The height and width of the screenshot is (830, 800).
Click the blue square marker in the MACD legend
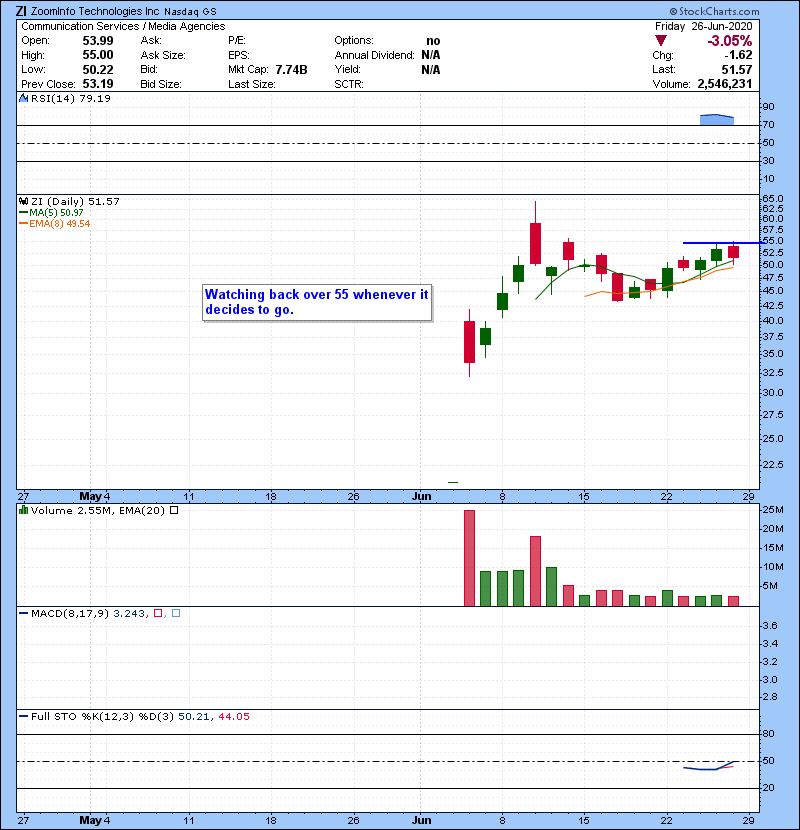tap(176, 613)
